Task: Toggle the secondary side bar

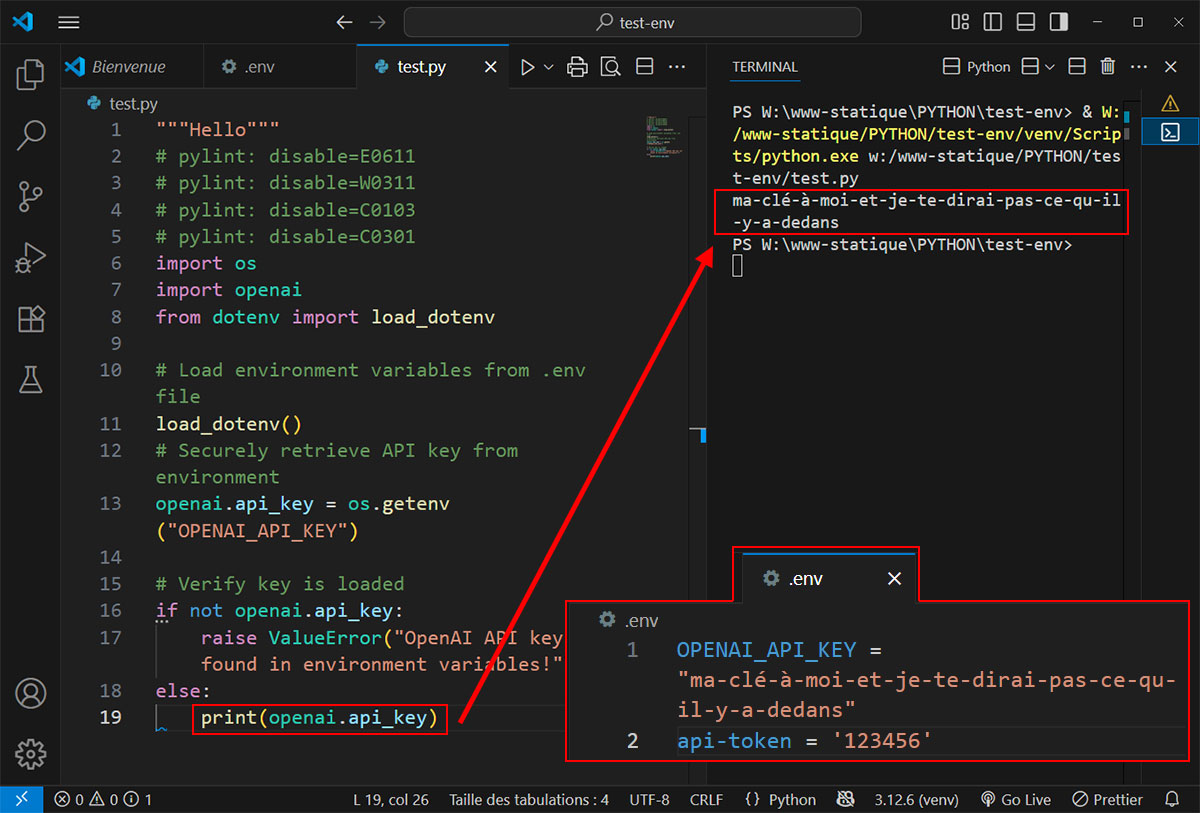Action: (x=1057, y=22)
